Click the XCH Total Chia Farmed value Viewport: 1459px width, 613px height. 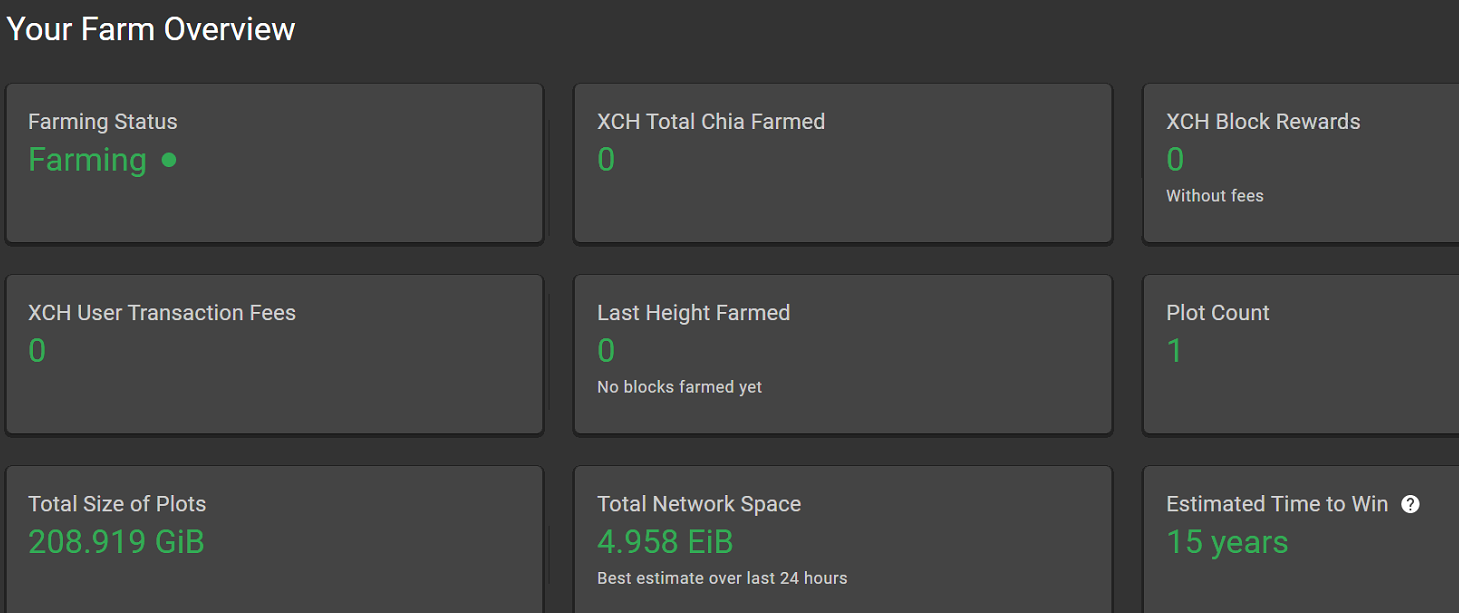[606, 160]
